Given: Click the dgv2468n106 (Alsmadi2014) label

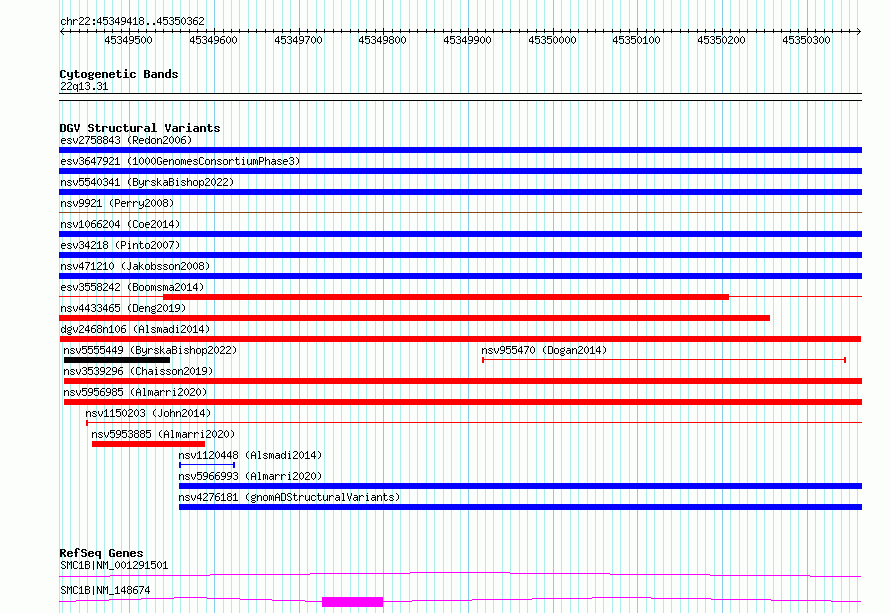Looking at the screenshot, I should (x=135, y=329).
